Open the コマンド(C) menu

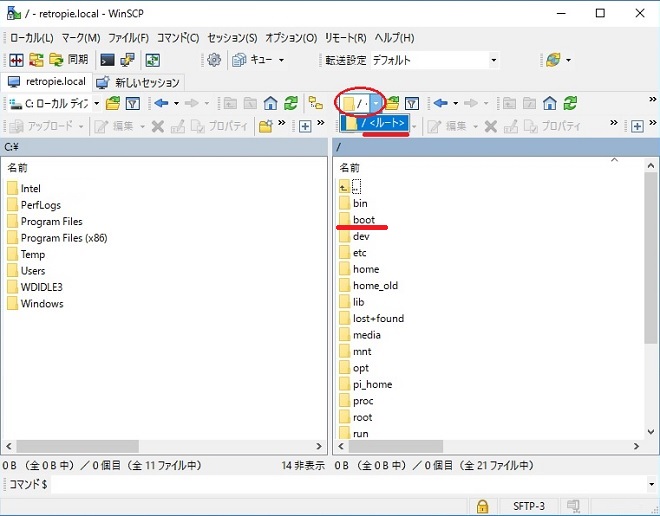tap(178, 38)
